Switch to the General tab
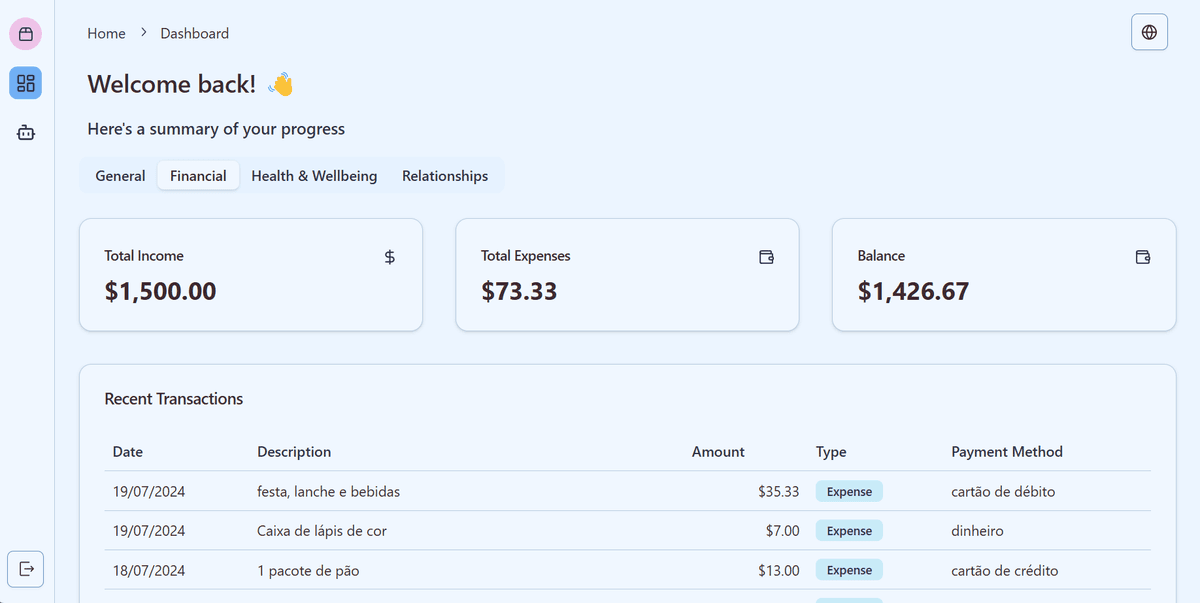The image size is (1200, 603). (120, 175)
